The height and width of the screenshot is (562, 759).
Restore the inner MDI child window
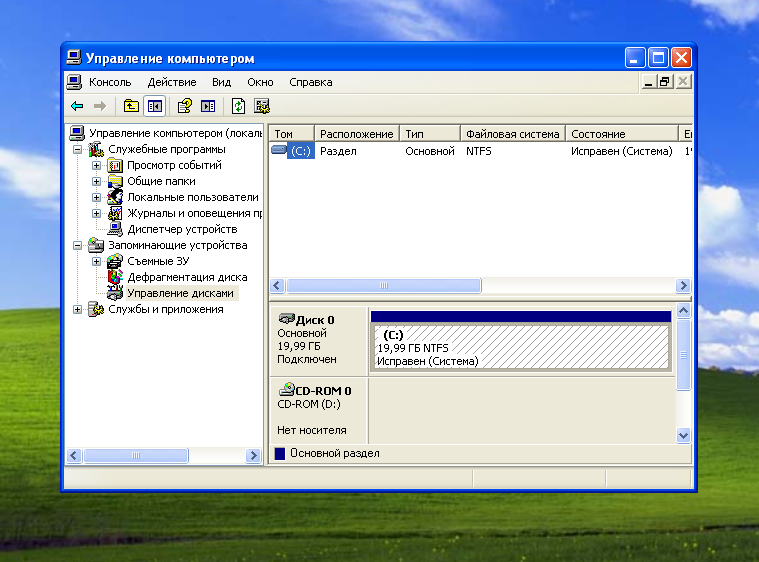click(665, 82)
